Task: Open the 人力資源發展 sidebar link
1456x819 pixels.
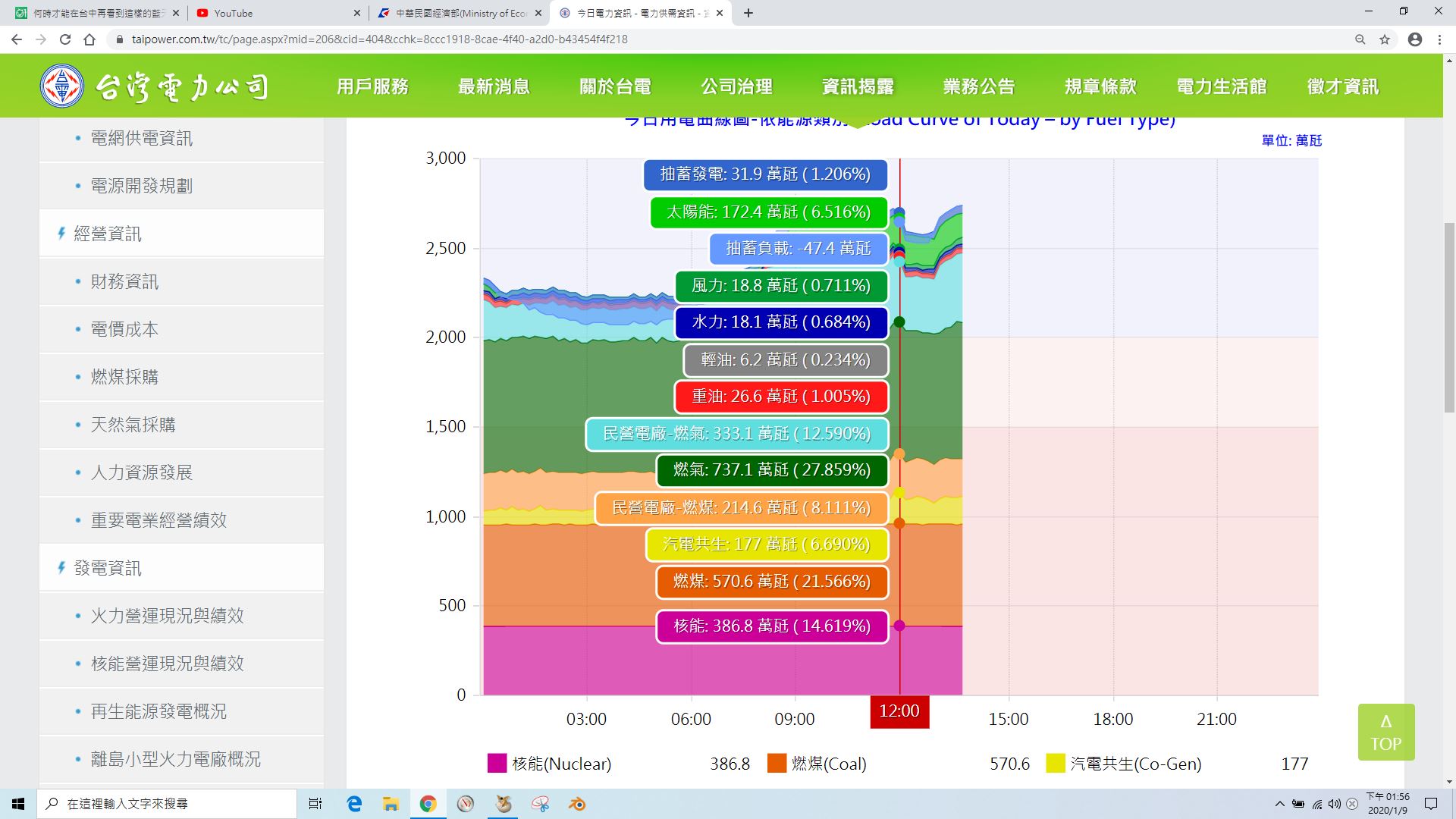Action: 142,472
